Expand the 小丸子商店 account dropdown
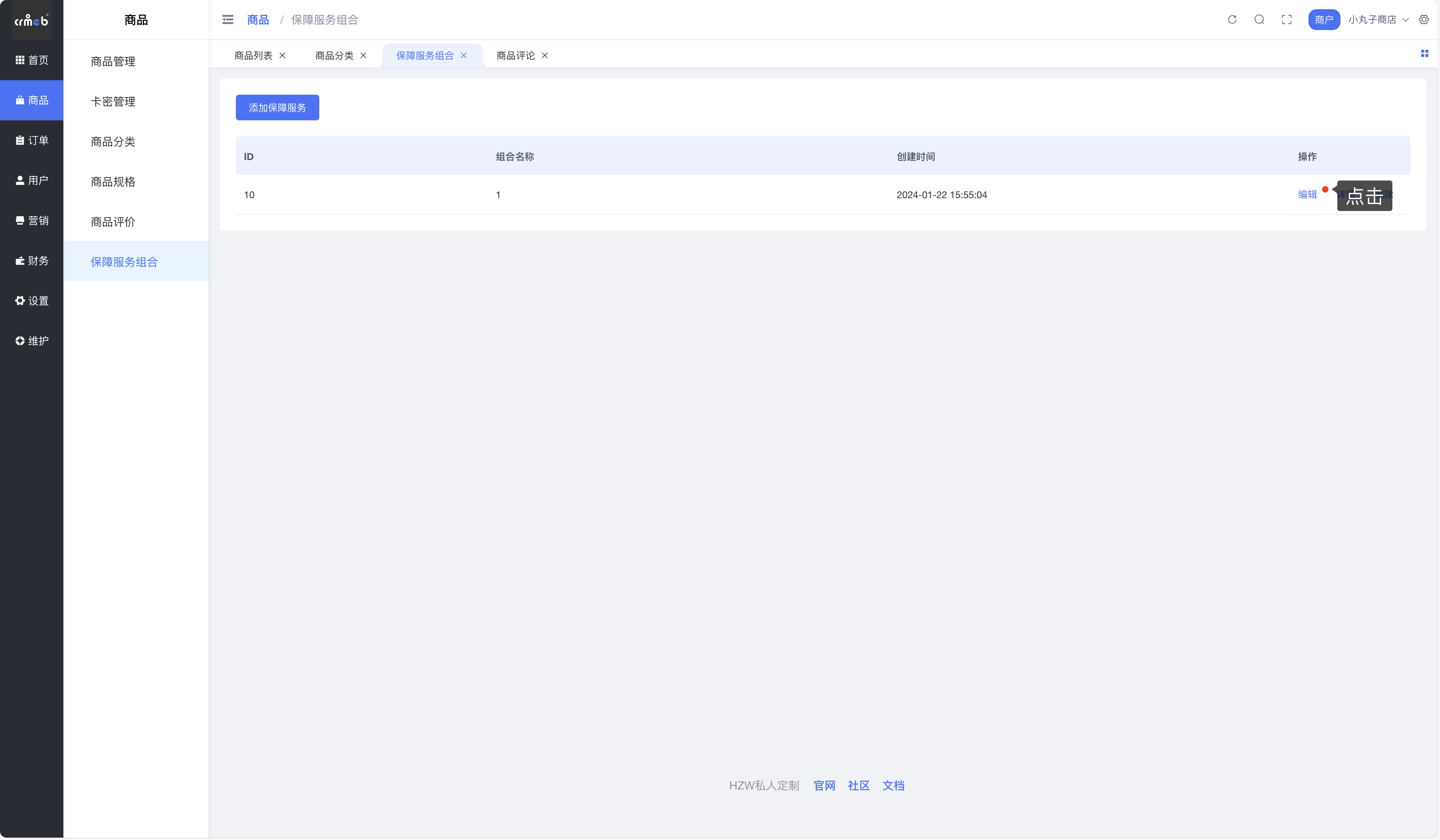The width and height of the screenshot is (1440, 840). pos(1378,19)
